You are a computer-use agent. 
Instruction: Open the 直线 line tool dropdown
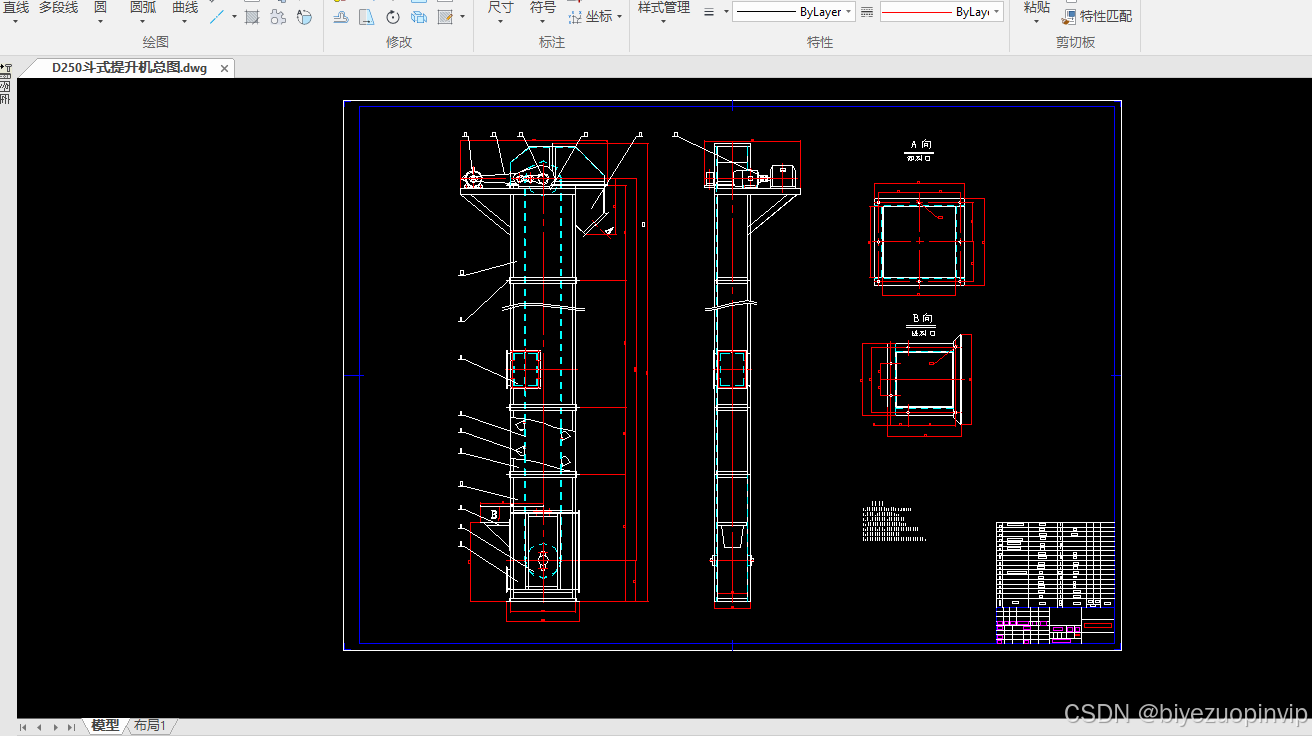point(14,20)
